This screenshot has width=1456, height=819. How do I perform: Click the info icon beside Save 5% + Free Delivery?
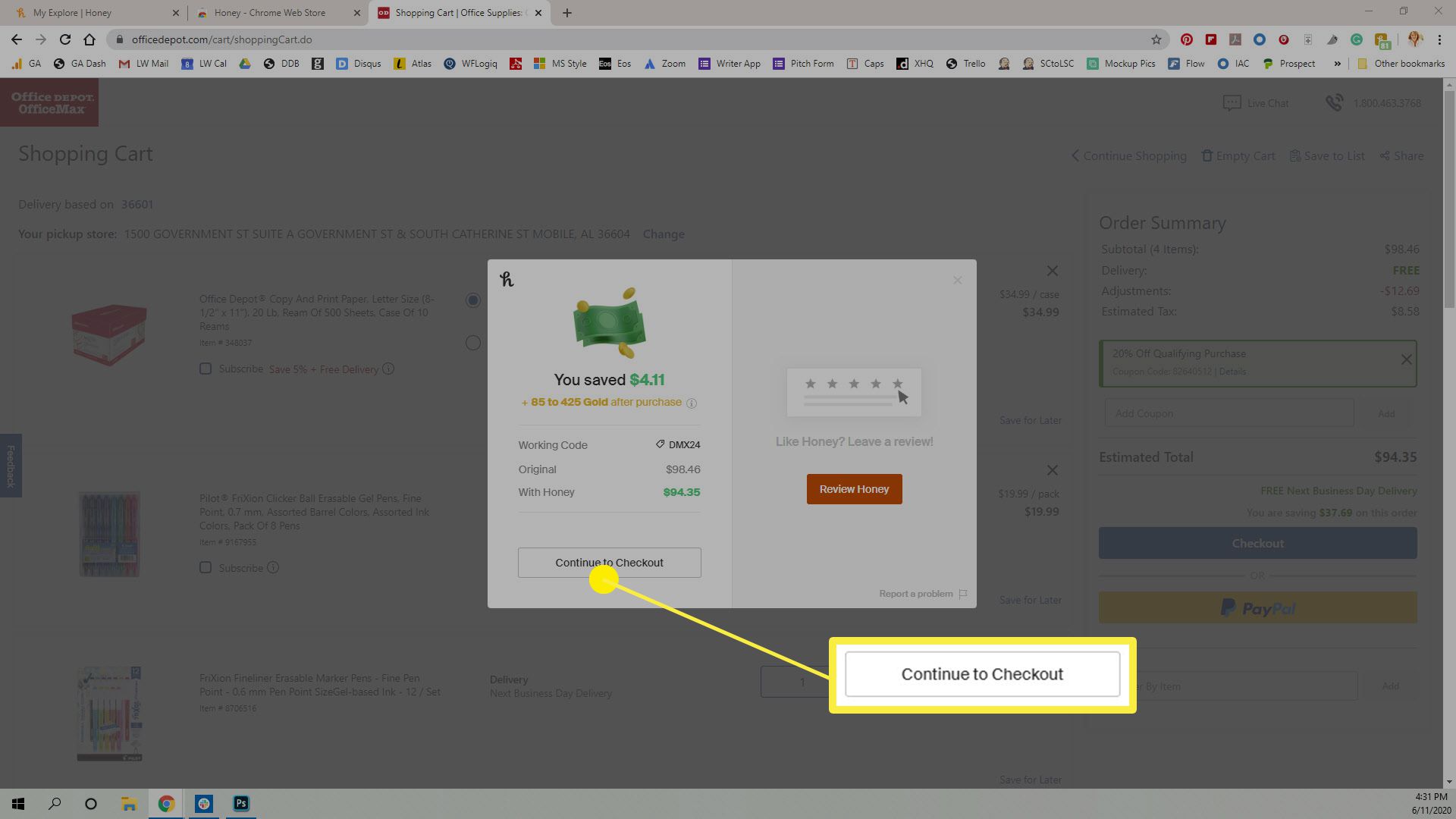388,369
